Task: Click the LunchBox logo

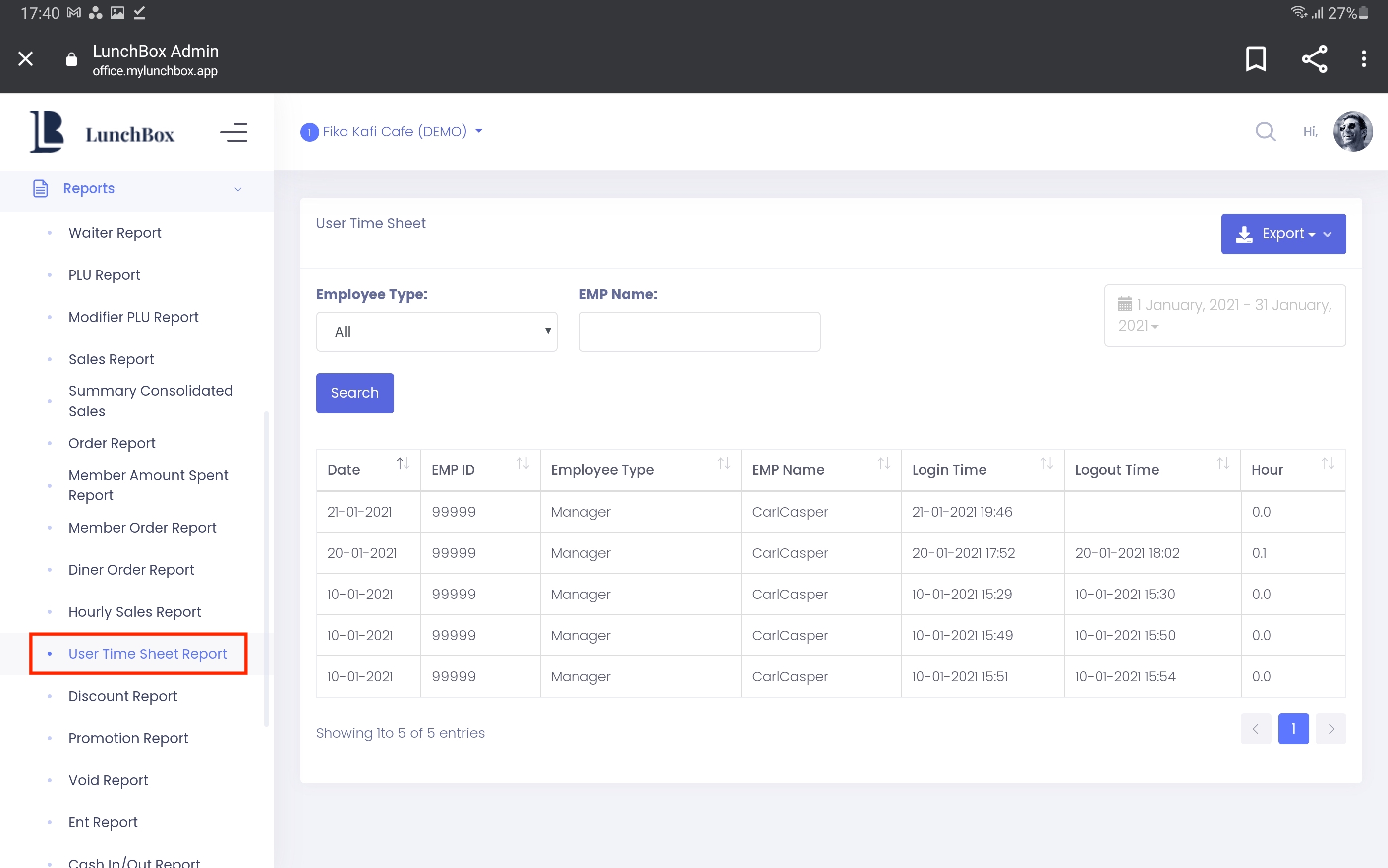Action: point(102,133)
